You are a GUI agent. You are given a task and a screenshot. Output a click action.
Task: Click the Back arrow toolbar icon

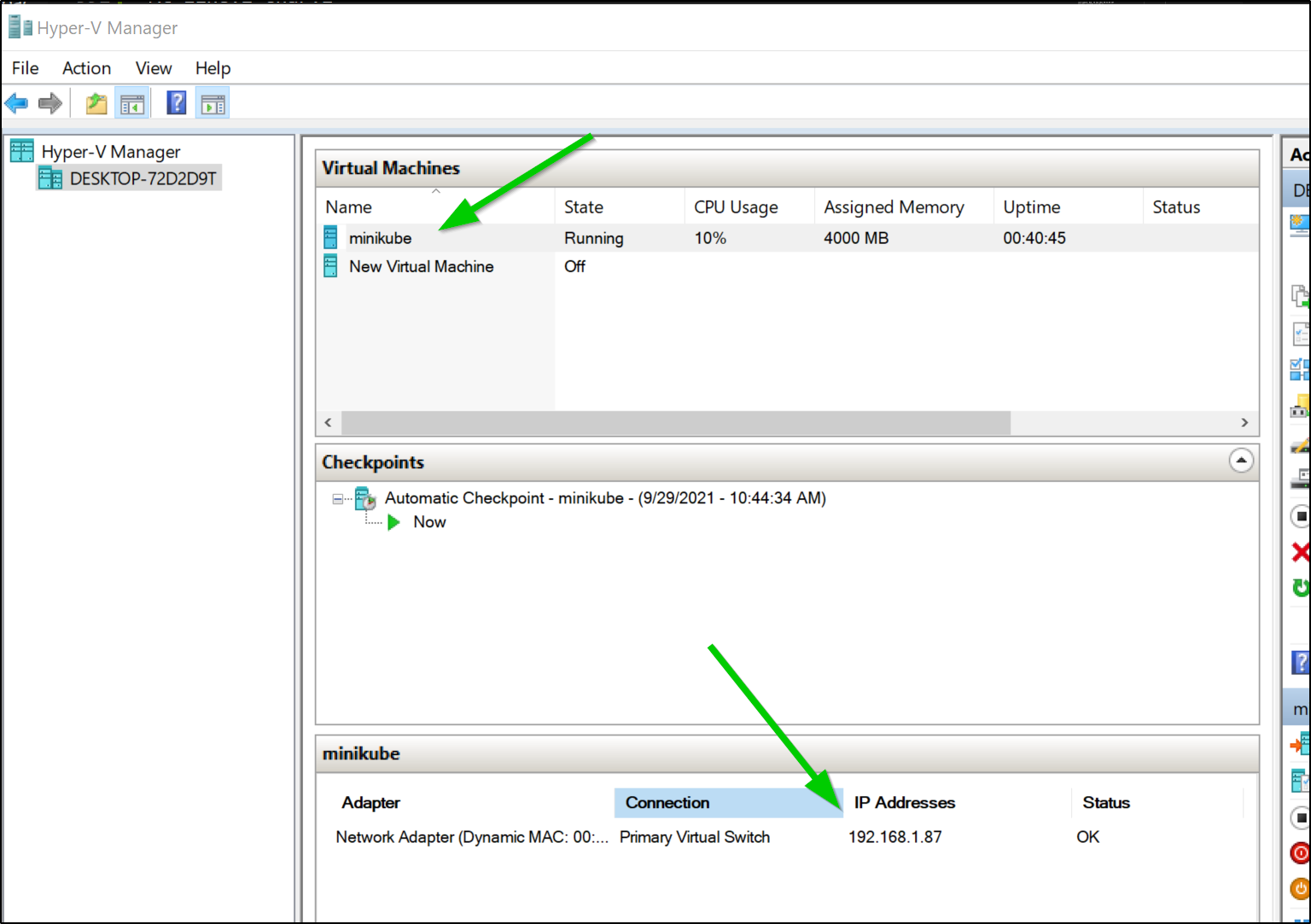tap(16, 103)
